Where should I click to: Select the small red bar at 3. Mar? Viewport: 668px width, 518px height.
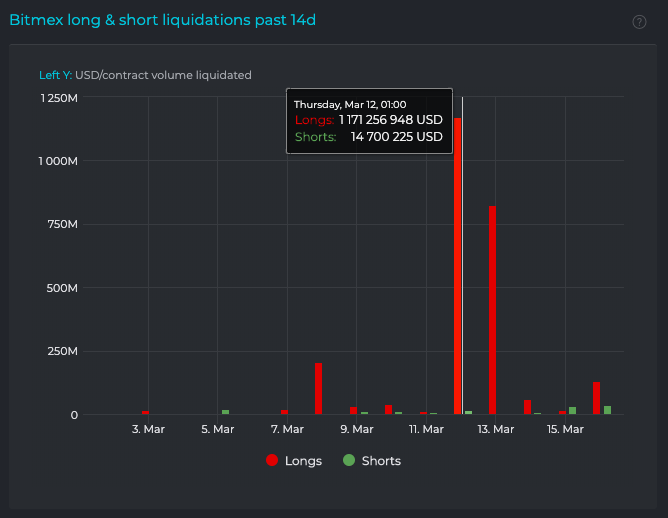click(145, 412)
